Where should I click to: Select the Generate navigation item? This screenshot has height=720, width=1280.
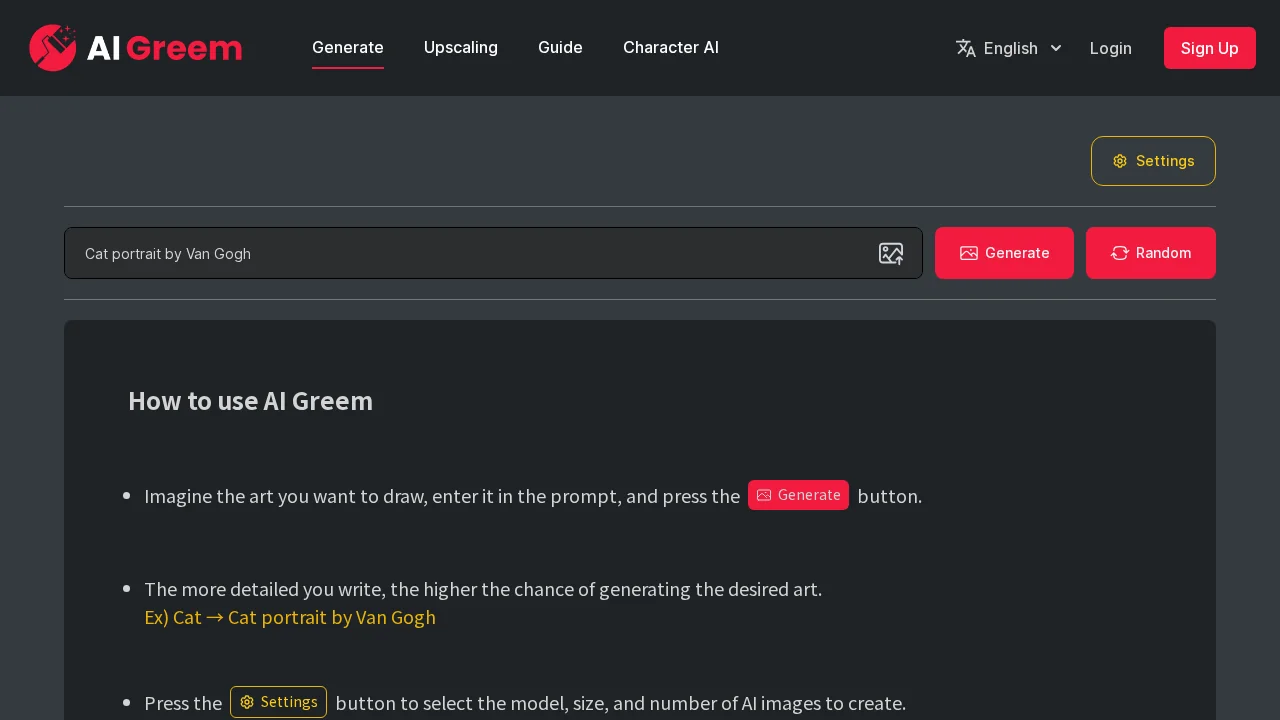click(348, 47)
